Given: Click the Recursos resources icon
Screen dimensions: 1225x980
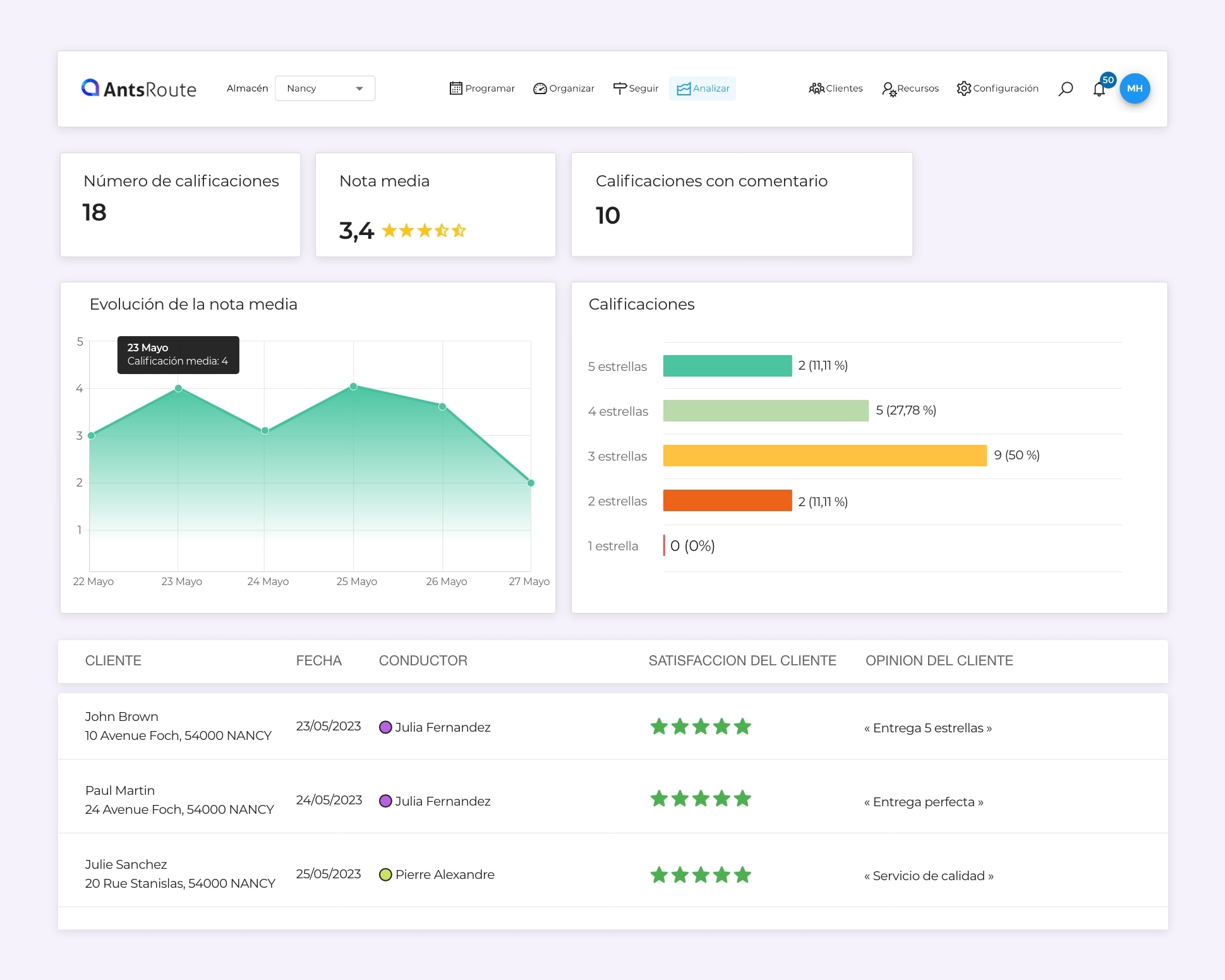Looking at the screenshot, I should coord(890,89).
